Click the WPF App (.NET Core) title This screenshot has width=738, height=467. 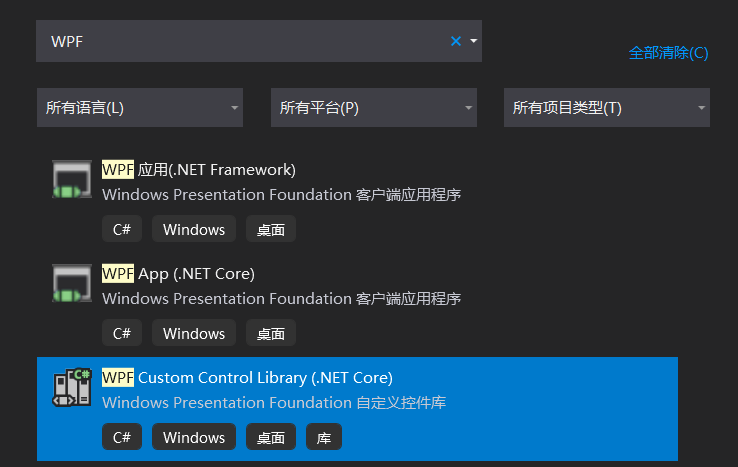[178, 274]
